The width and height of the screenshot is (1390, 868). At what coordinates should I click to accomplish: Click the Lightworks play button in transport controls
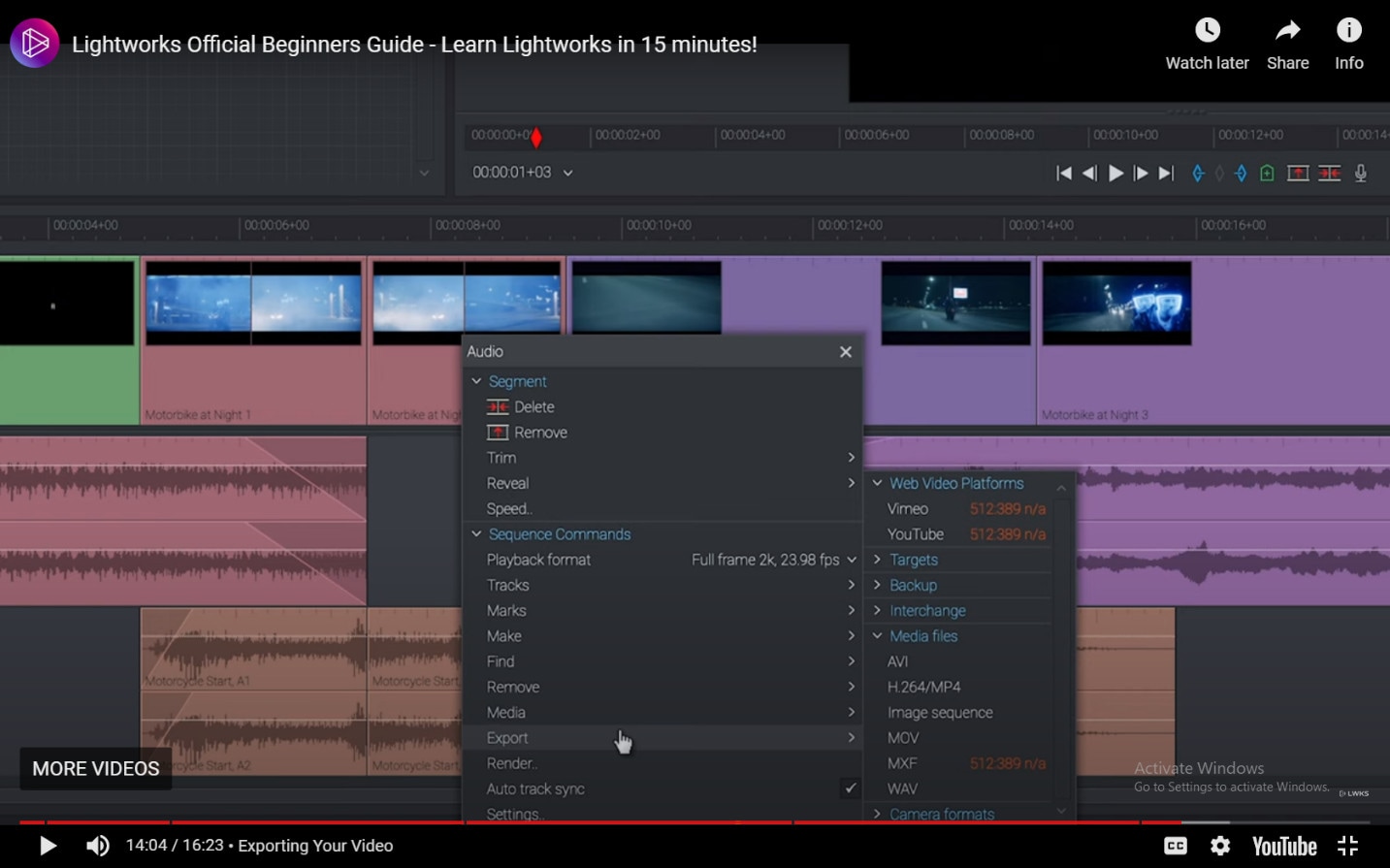point(1115,174)
